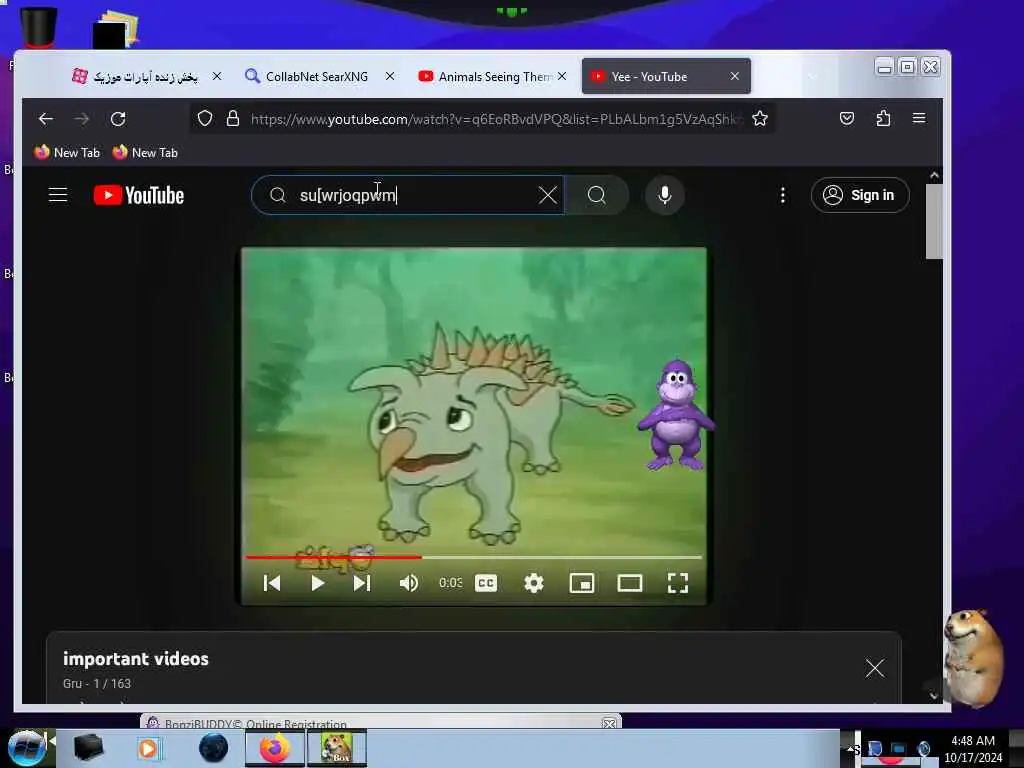This screenshot has width=1024, height=768.
Task: Play the Yee video
Action: coord(317,583)
